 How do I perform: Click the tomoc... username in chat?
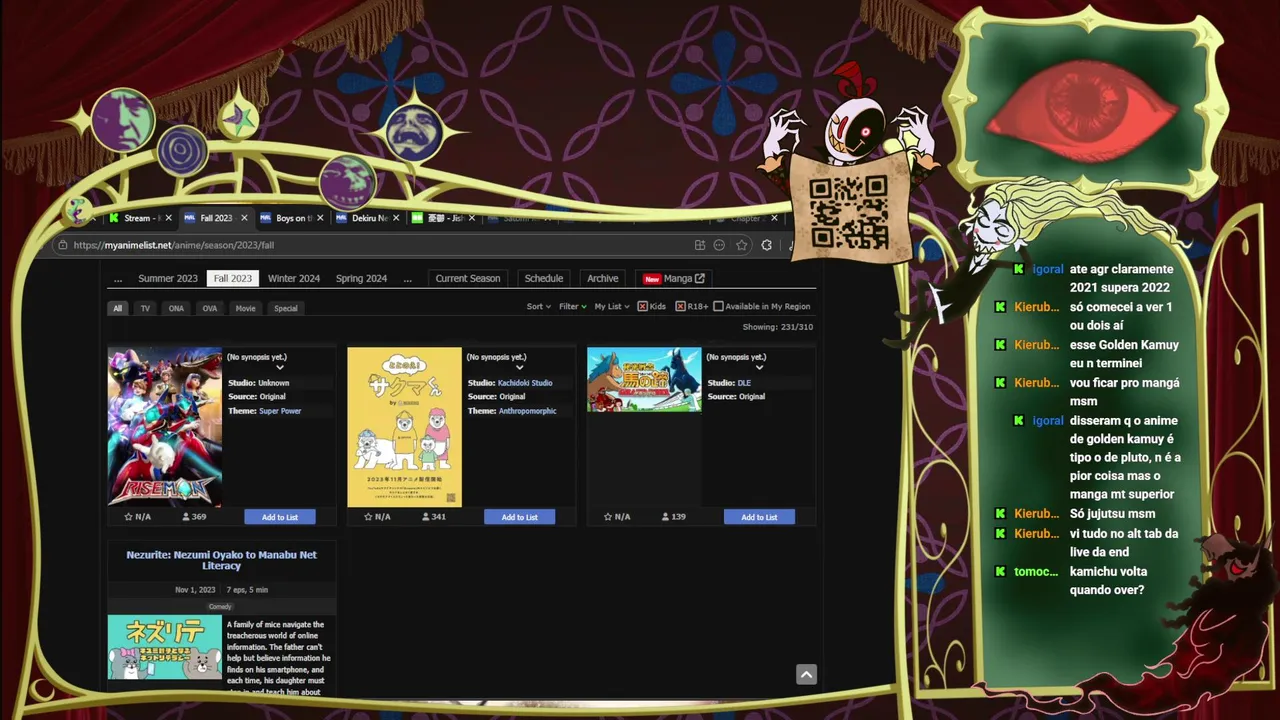coord(1035,571)
